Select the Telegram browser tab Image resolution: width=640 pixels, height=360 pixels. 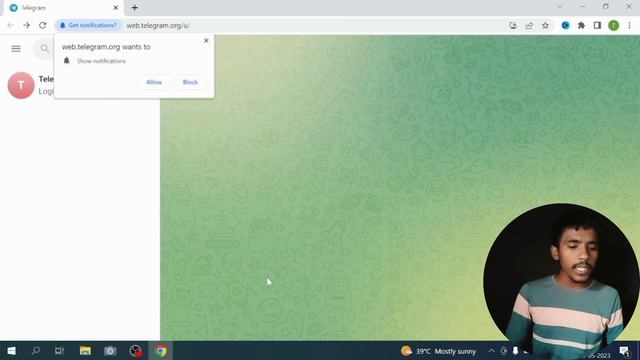point(63,8)
